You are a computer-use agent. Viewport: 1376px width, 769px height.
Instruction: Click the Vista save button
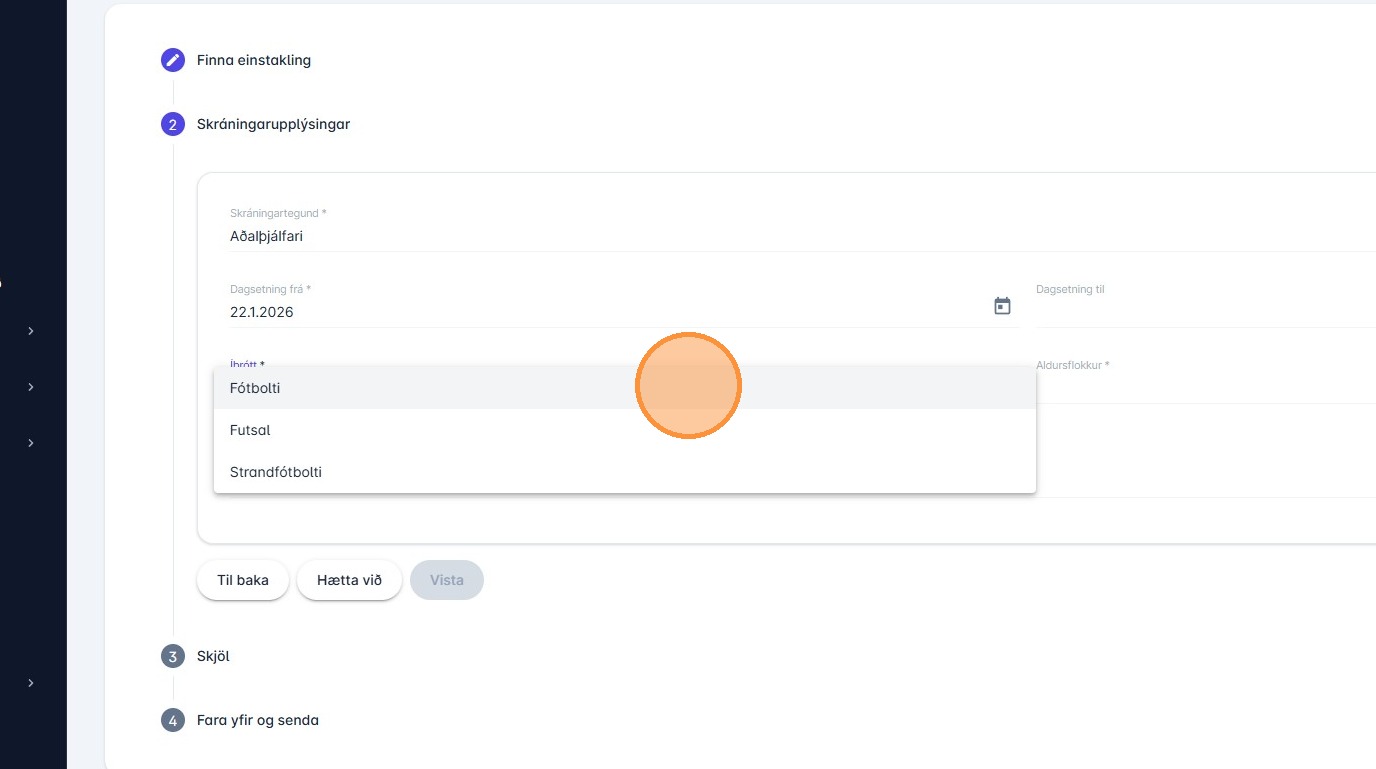pyautogui.click(x=447, y=580)
